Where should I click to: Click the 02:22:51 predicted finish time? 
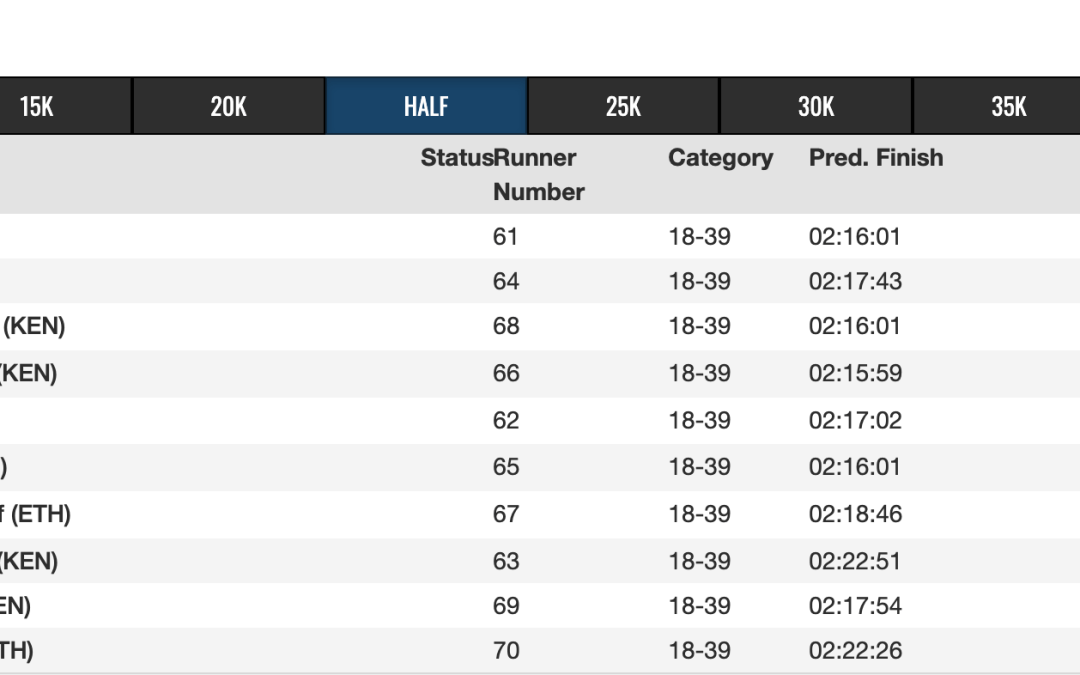pos(855,561)
